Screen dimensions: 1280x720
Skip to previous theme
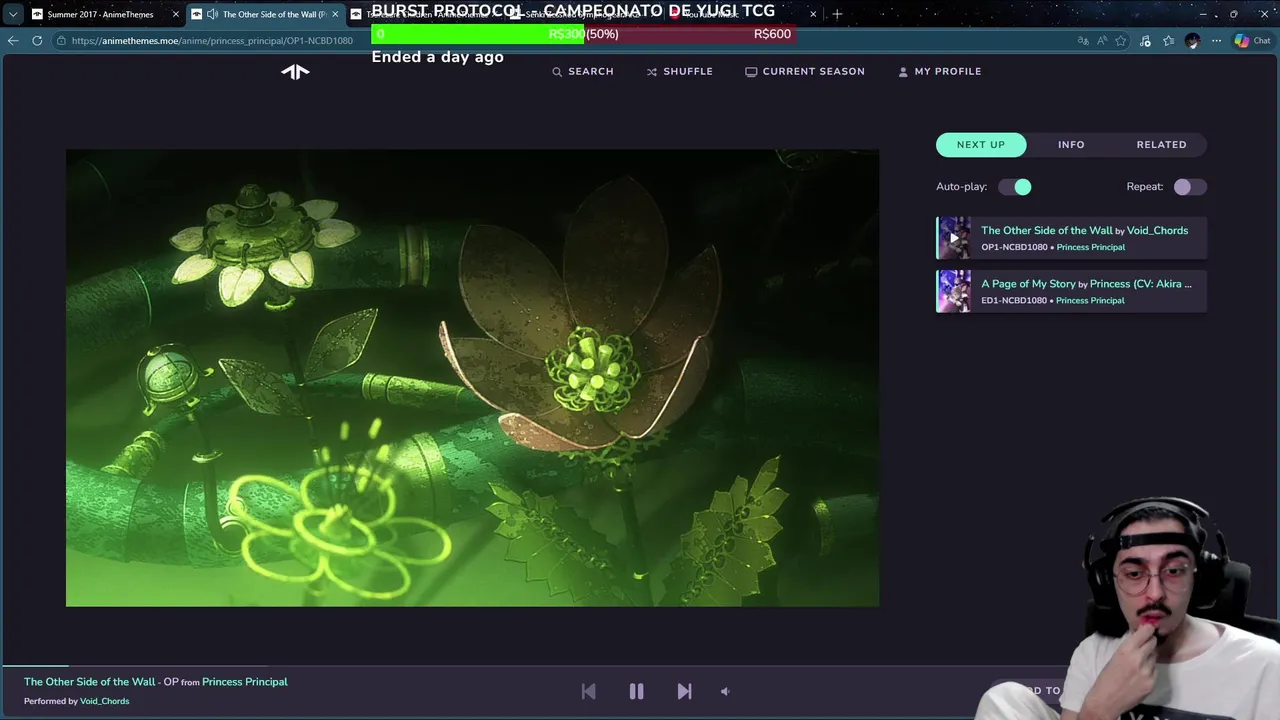pos(588,691)
